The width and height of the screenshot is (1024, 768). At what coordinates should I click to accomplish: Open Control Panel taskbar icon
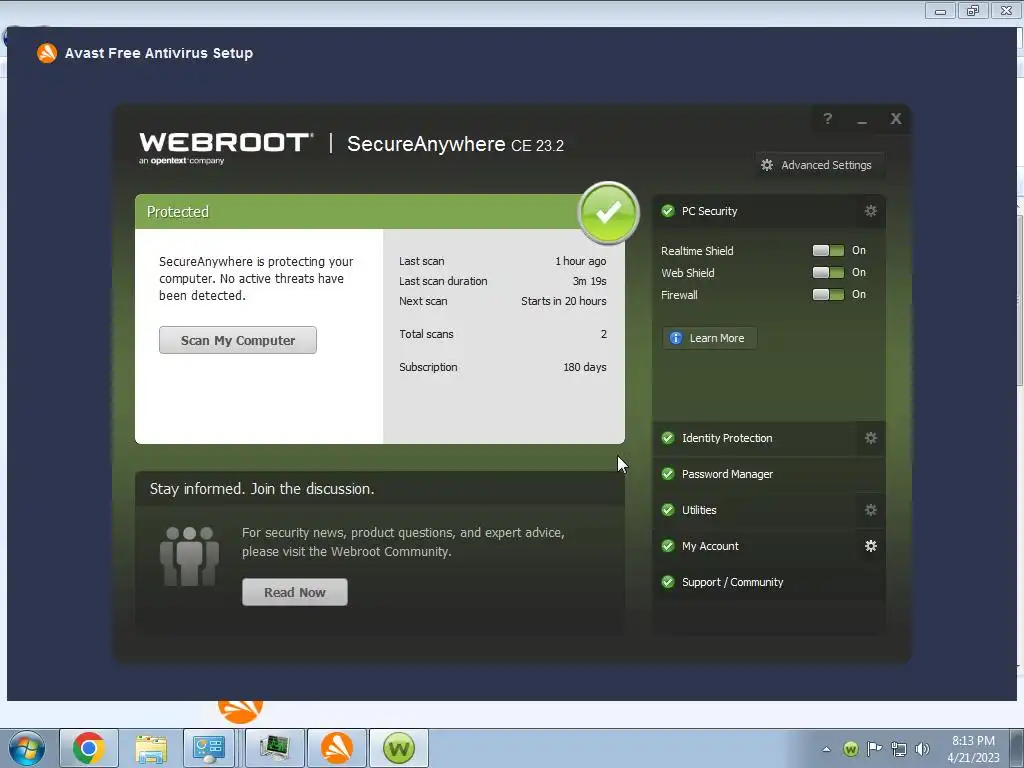tap(209, 748)
